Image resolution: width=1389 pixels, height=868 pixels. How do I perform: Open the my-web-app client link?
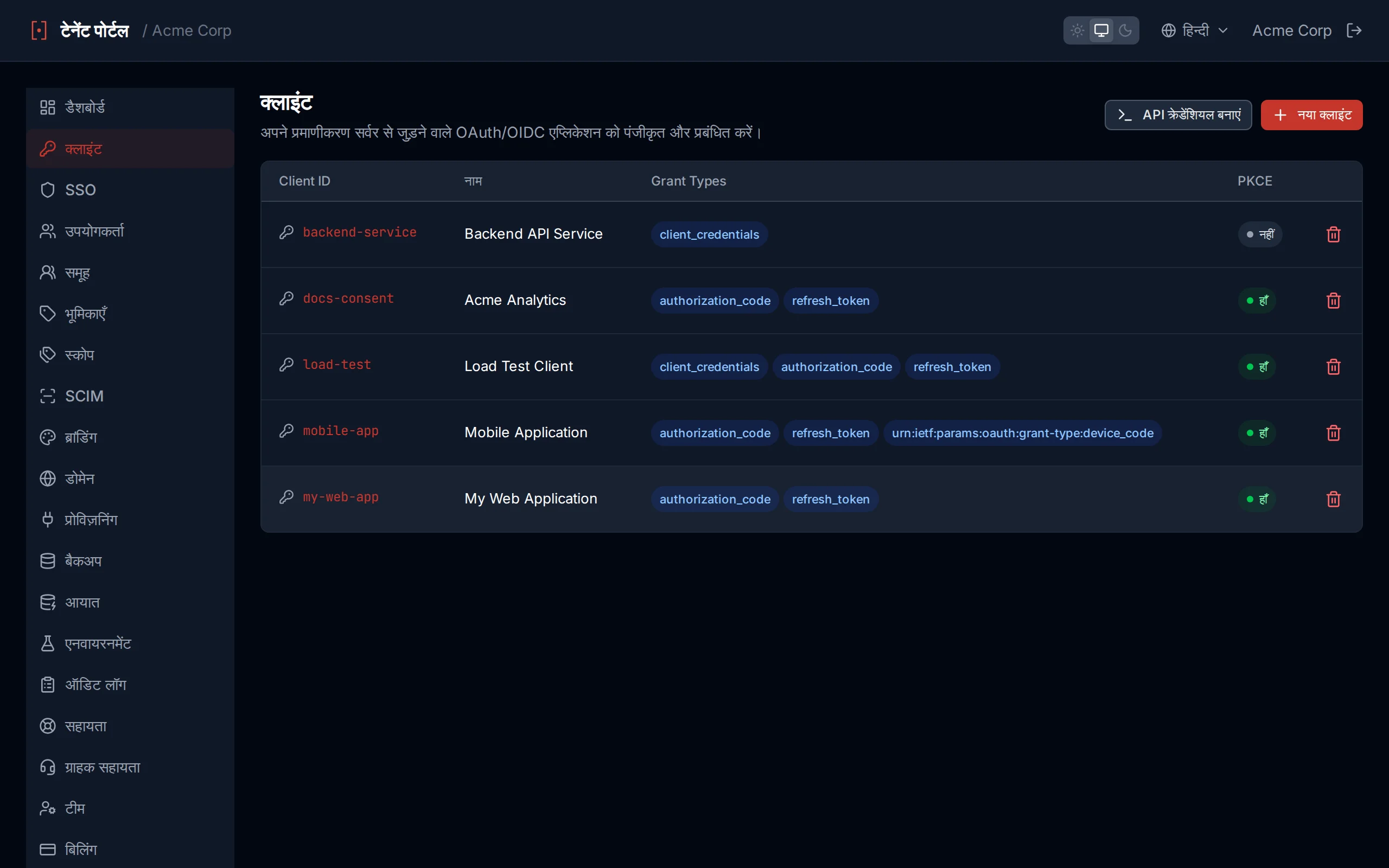(x=341, y=497)
